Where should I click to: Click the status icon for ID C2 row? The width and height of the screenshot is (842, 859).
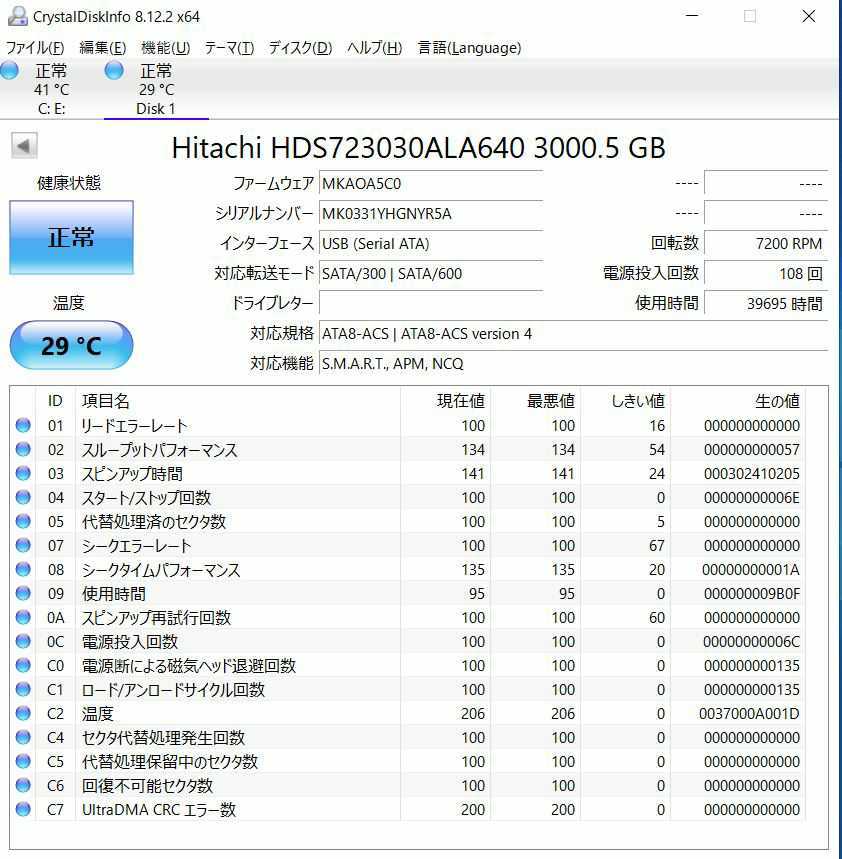23,713
